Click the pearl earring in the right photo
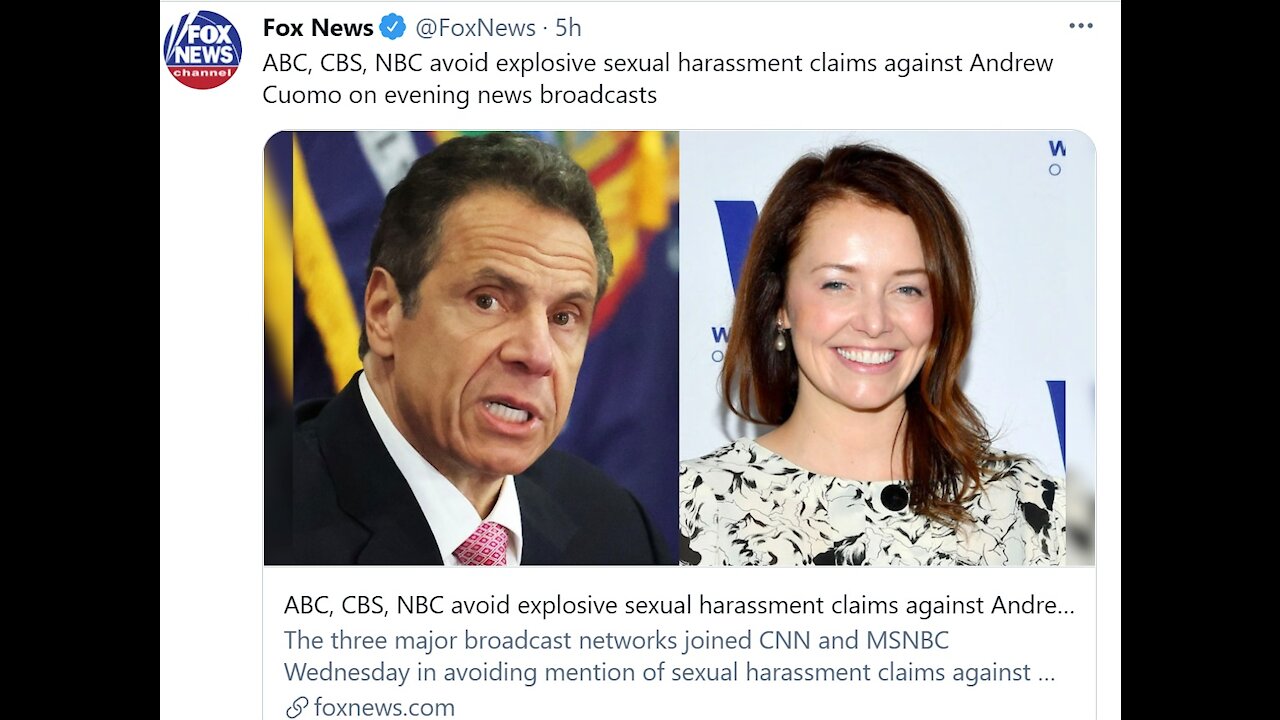The width and height of the screenshot is (1280, 720). point(781,338)
